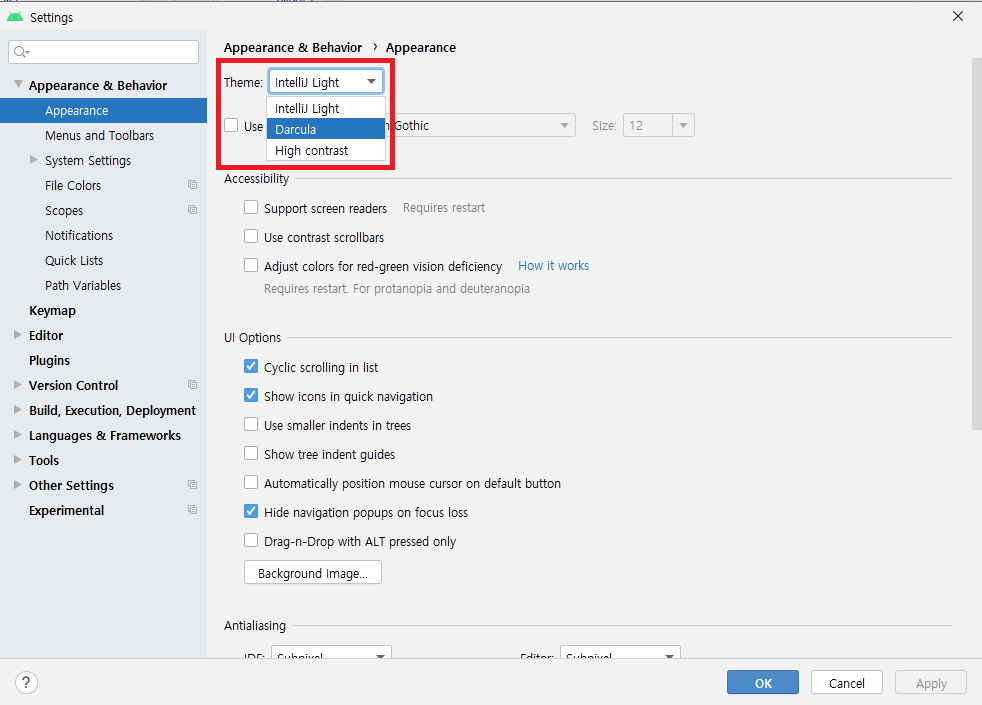Choose IntelliJ Light from theme list
This screenshot has width=982, height=705.
[326, 108]
